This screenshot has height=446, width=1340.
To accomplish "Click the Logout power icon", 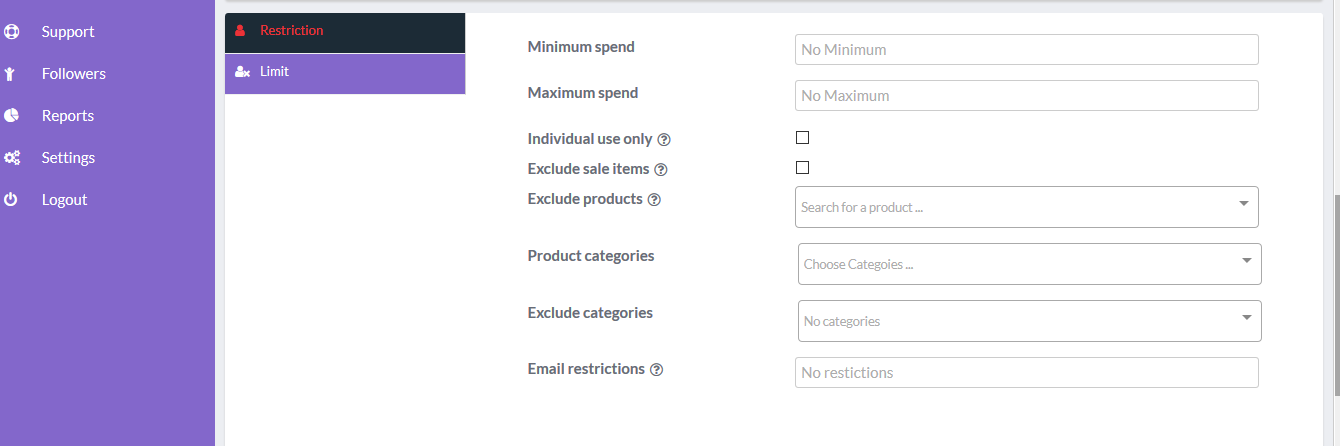I will tap(11, 200).
